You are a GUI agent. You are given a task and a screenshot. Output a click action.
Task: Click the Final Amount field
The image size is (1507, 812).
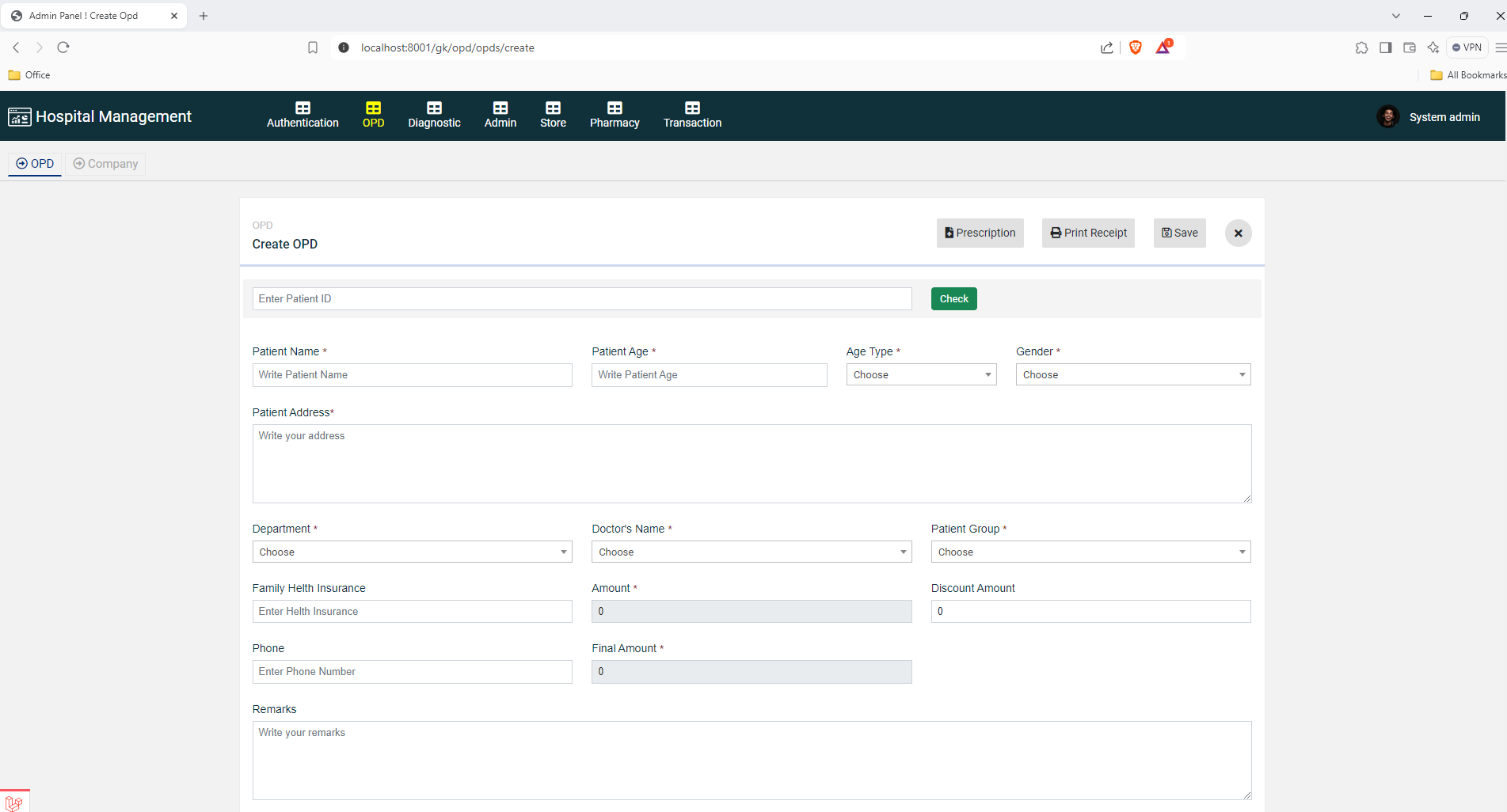coord(752,672)
